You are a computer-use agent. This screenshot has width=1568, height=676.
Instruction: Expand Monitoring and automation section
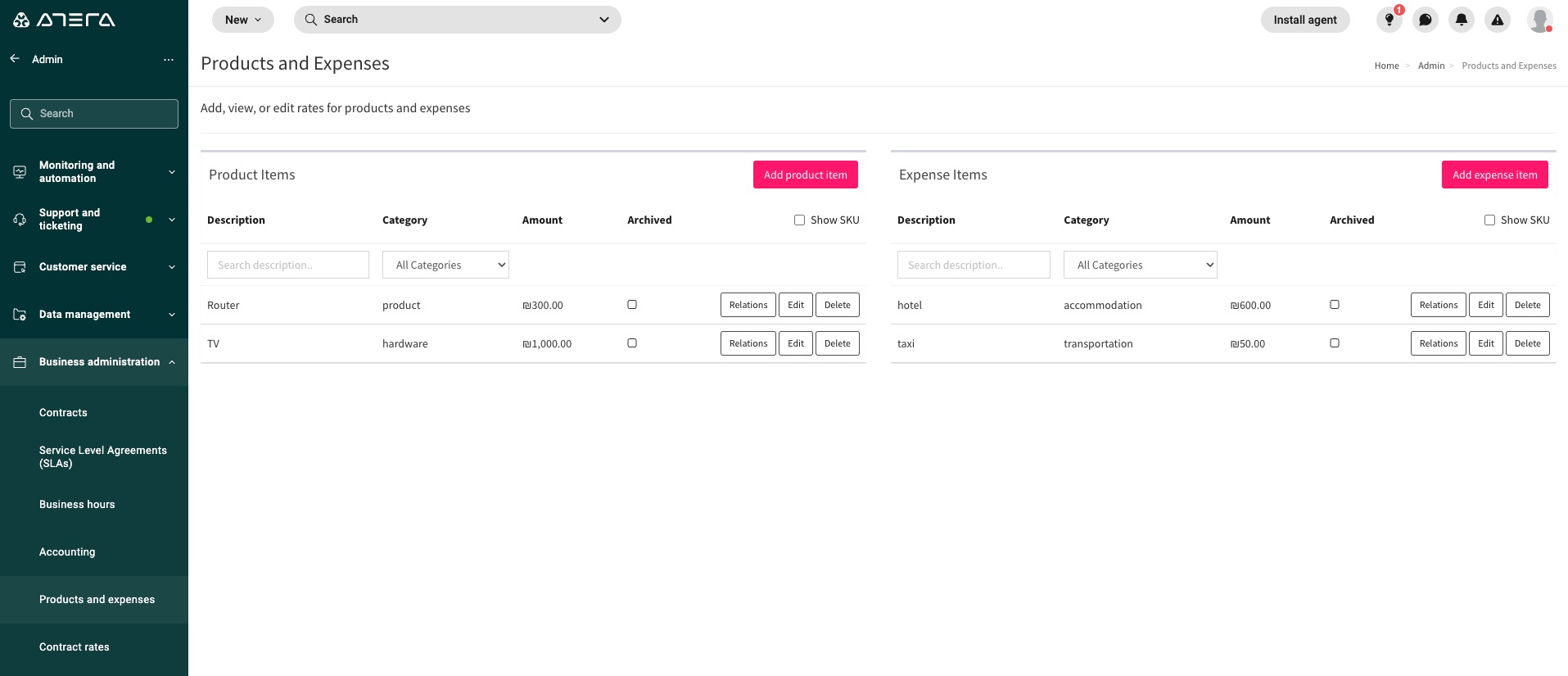click(x=172, y=172)
